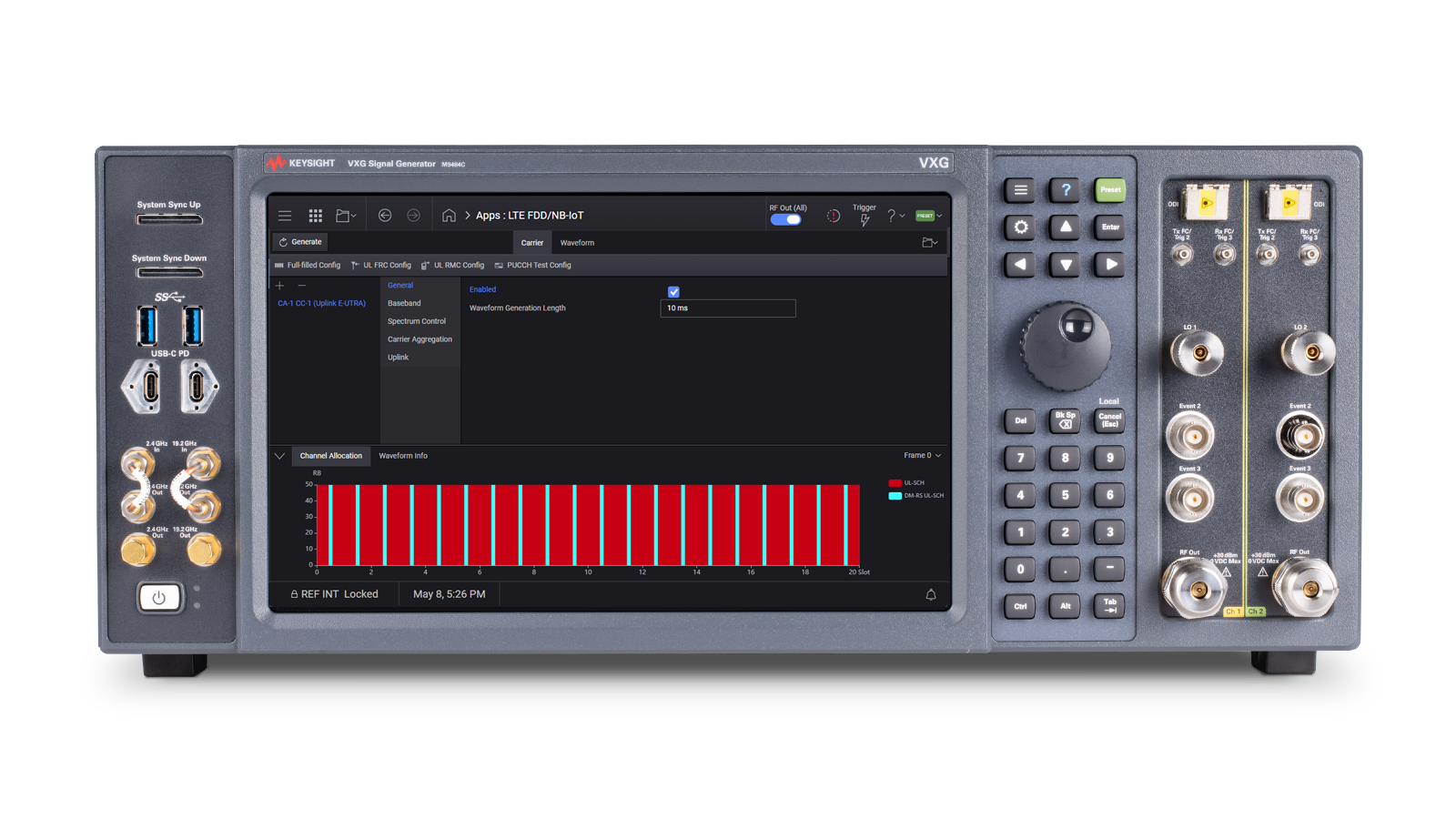The width and height of the screenshot is (1456, 819).
Task: Push the hardware Del key
Action: click(x=1020, y=420)
